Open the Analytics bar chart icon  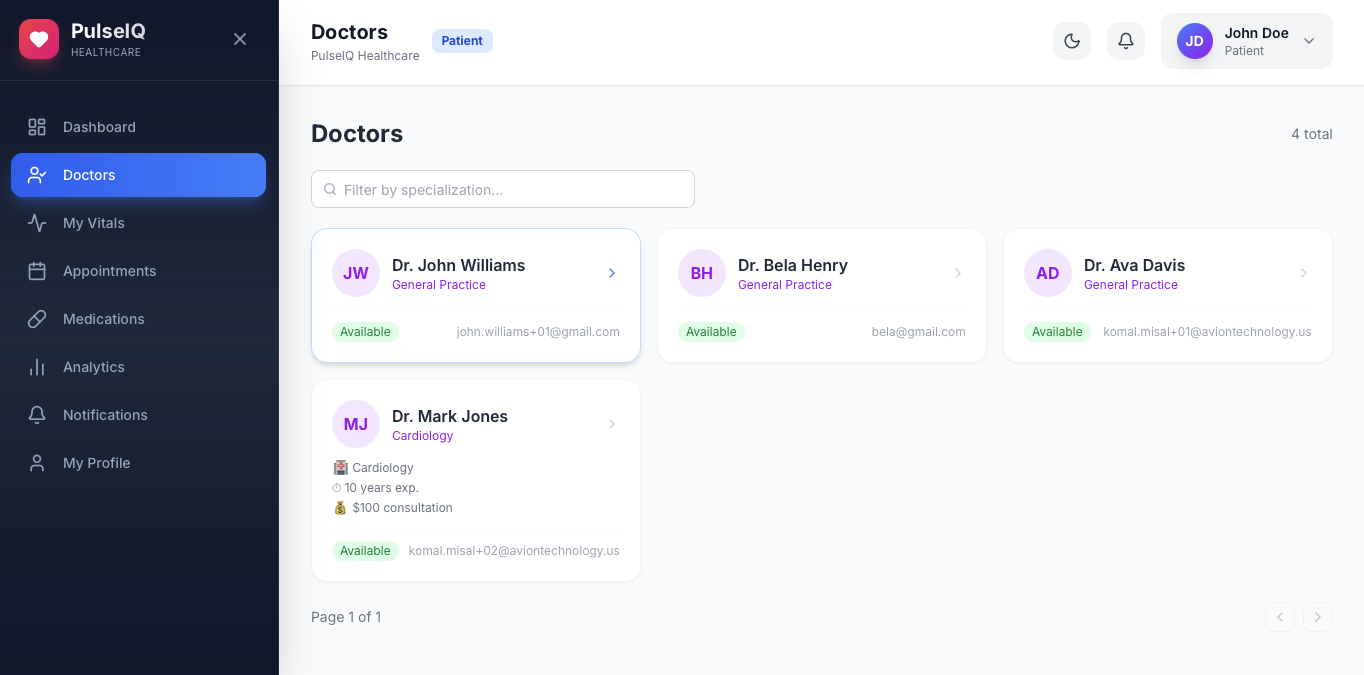point(37,367)
